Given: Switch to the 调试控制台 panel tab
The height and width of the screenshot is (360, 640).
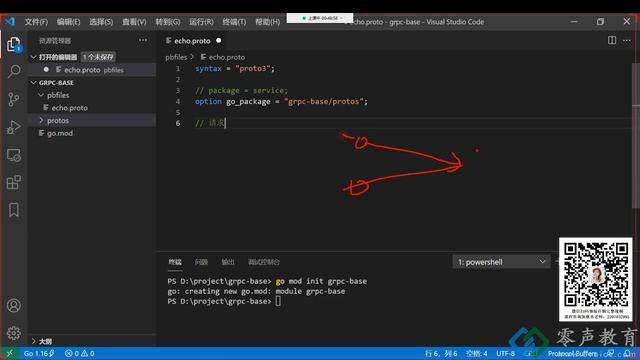Looking at the screenshot, I should [264, 262].
